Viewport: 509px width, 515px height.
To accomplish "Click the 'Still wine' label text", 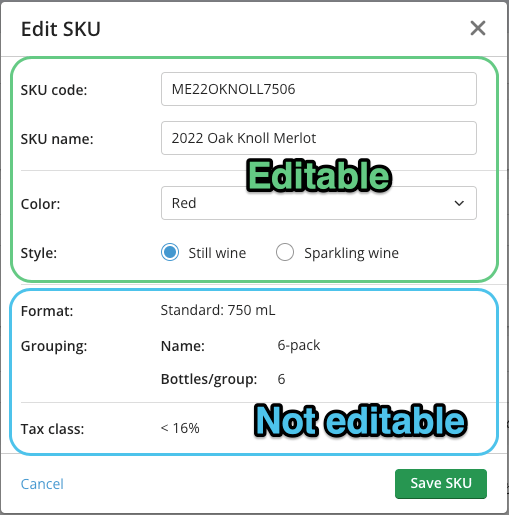I will pyautogui.click(x=217, y=253).
